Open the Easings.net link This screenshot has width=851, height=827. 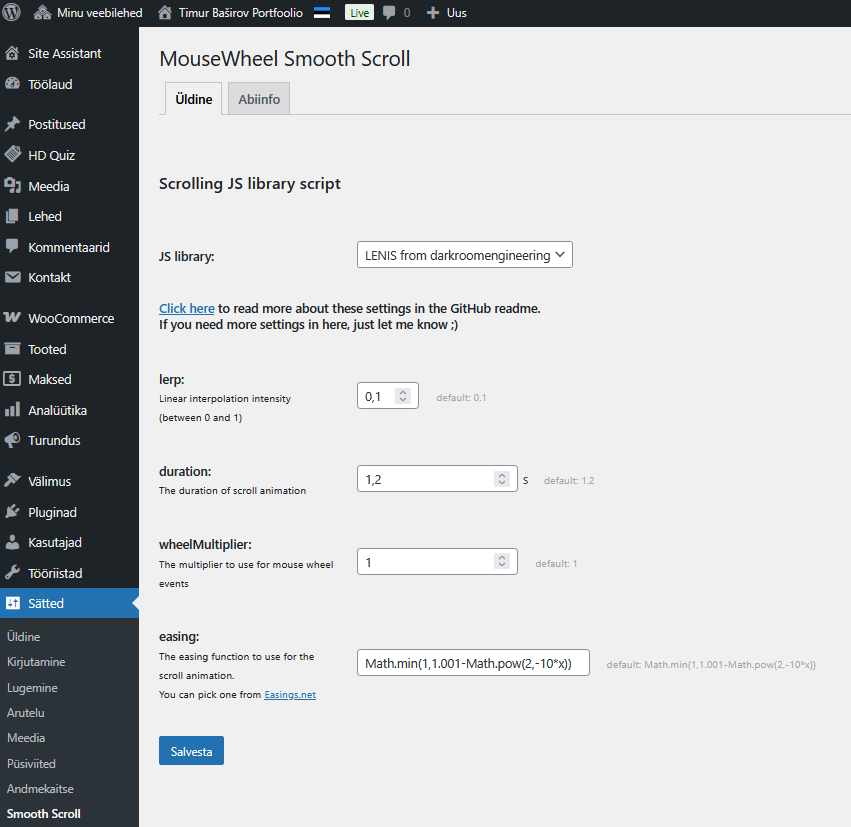[x=289, y=694]
